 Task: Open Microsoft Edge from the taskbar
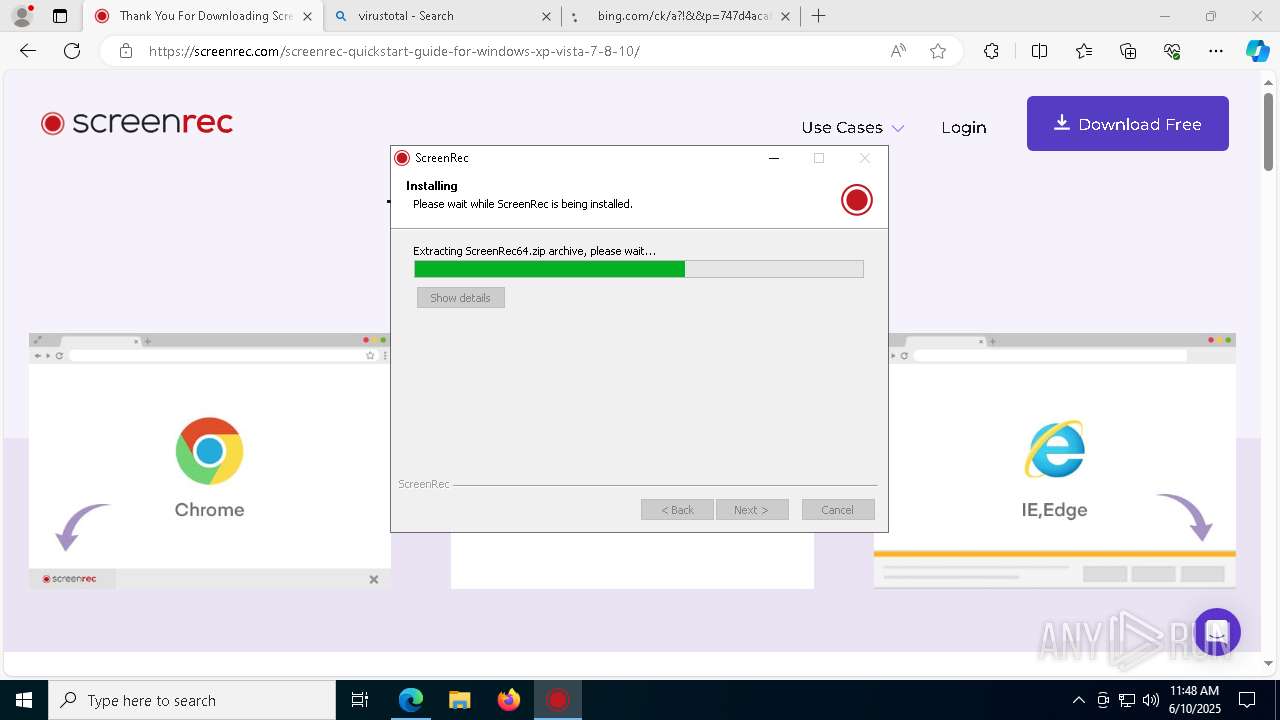point(411,700)
